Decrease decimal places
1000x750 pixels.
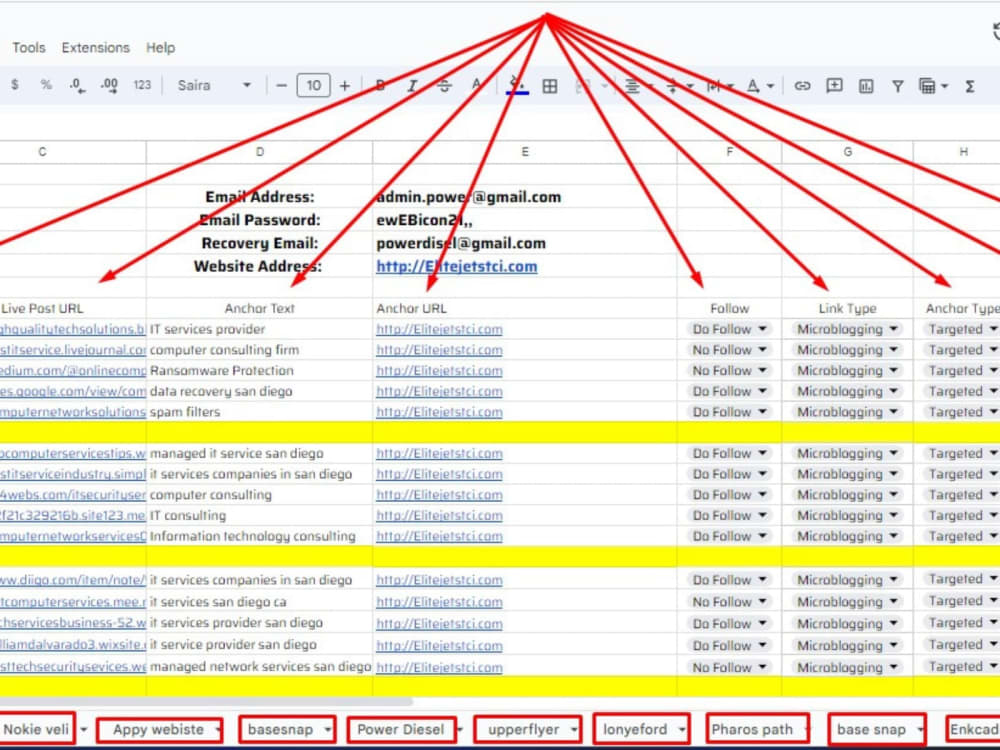tap(77, 85)
